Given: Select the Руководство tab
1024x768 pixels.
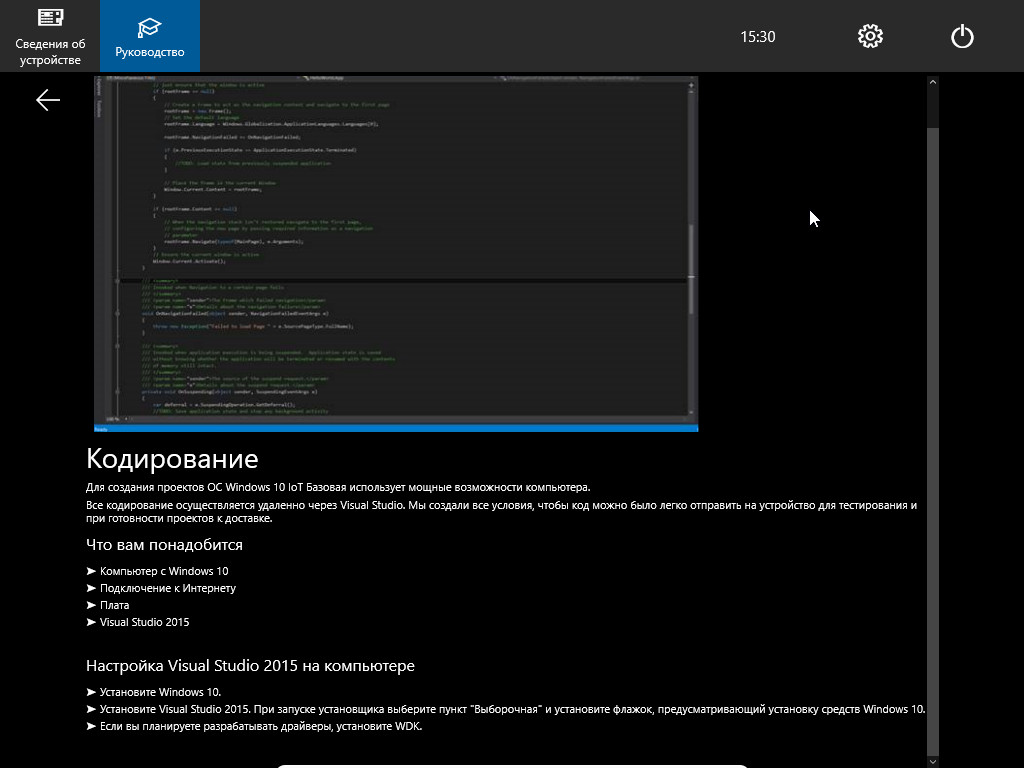Looking at the screenshot, I should (150, 36).
